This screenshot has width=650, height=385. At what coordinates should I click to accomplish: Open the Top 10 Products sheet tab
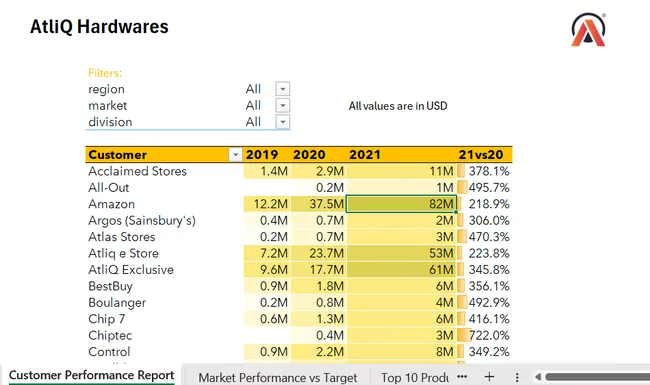[415, 378]
